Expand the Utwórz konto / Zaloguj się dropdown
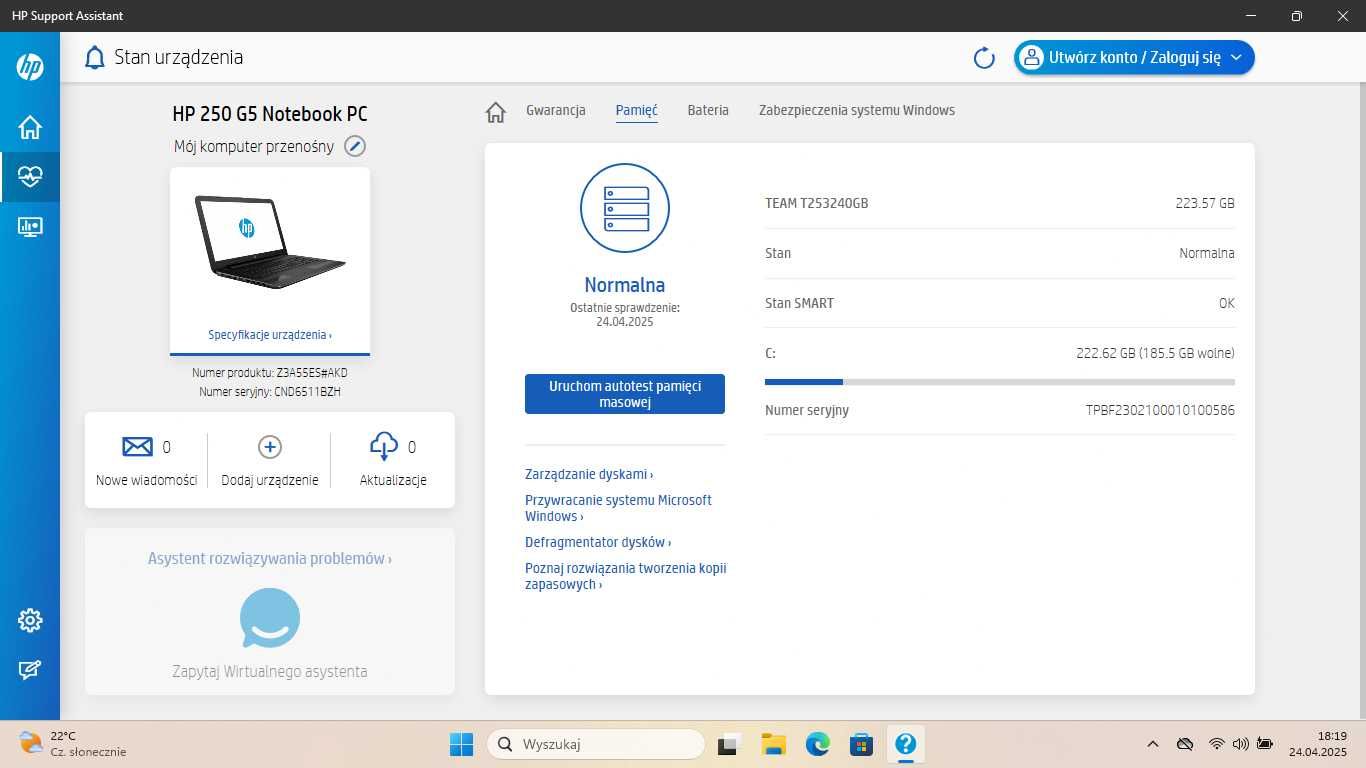1366x768 pixels. pos(1236,58)
